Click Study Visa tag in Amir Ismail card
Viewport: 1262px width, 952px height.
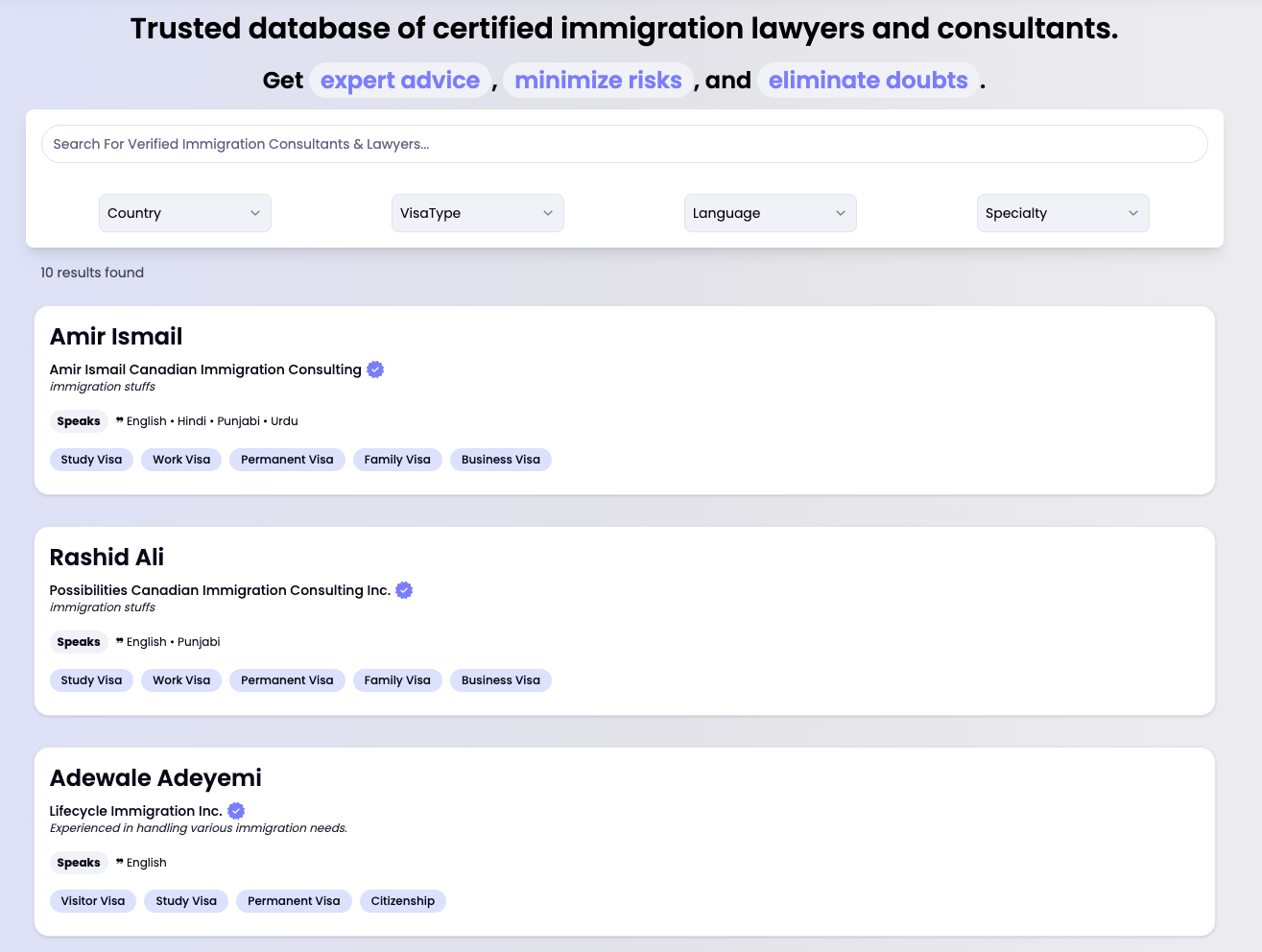(x=91, y=460)
